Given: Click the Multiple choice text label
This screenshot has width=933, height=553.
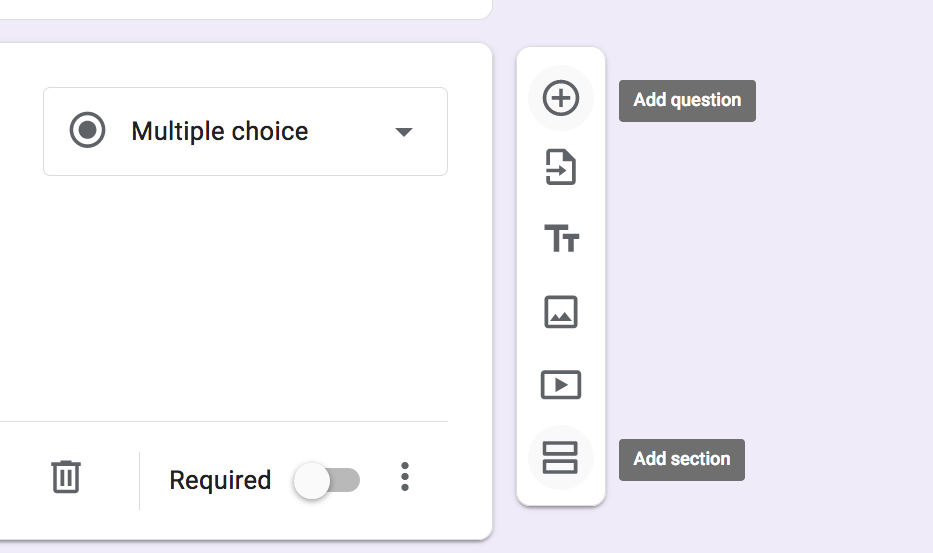Looking at the screenshot, I should click(x=220, y=132).
